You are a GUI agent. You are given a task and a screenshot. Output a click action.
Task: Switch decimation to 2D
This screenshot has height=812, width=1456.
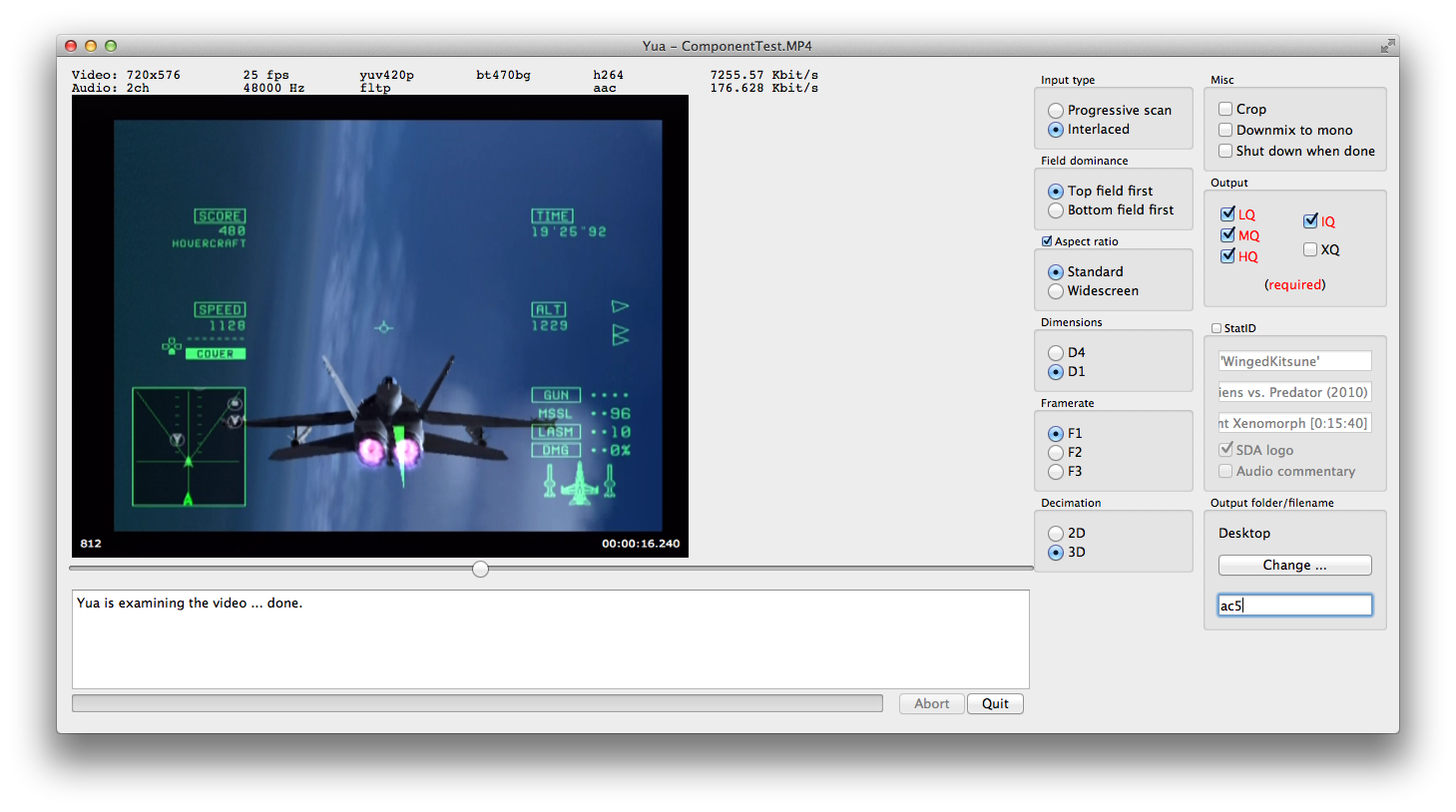(x=1056, y=534)
